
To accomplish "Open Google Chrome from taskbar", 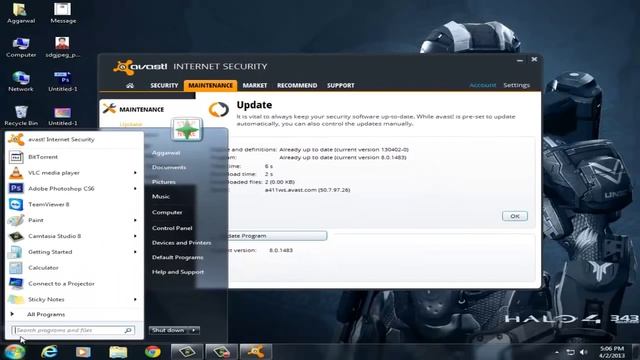I will pyautogui.click(x=153, y=351).
